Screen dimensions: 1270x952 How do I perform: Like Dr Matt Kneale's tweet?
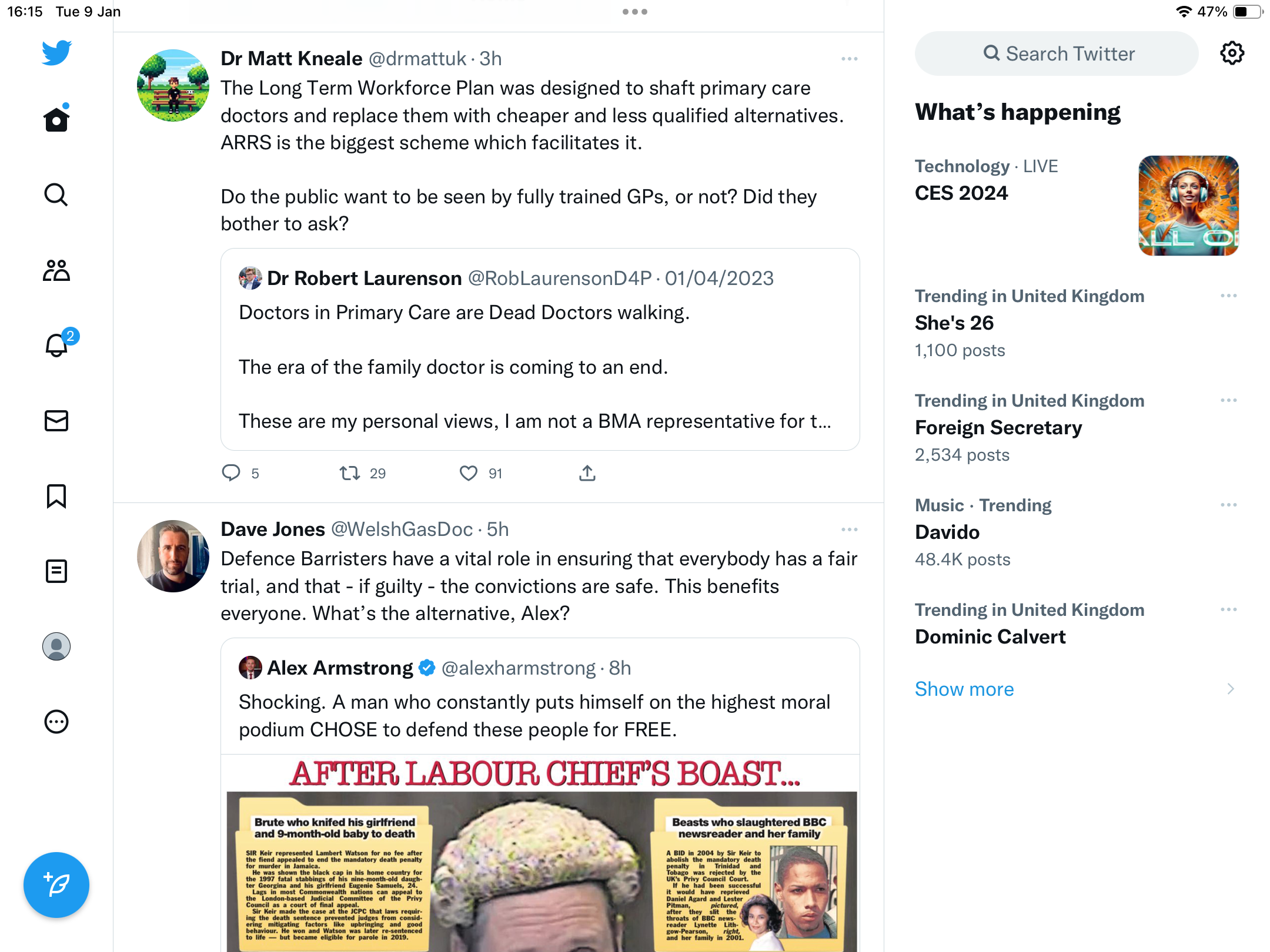469,473
